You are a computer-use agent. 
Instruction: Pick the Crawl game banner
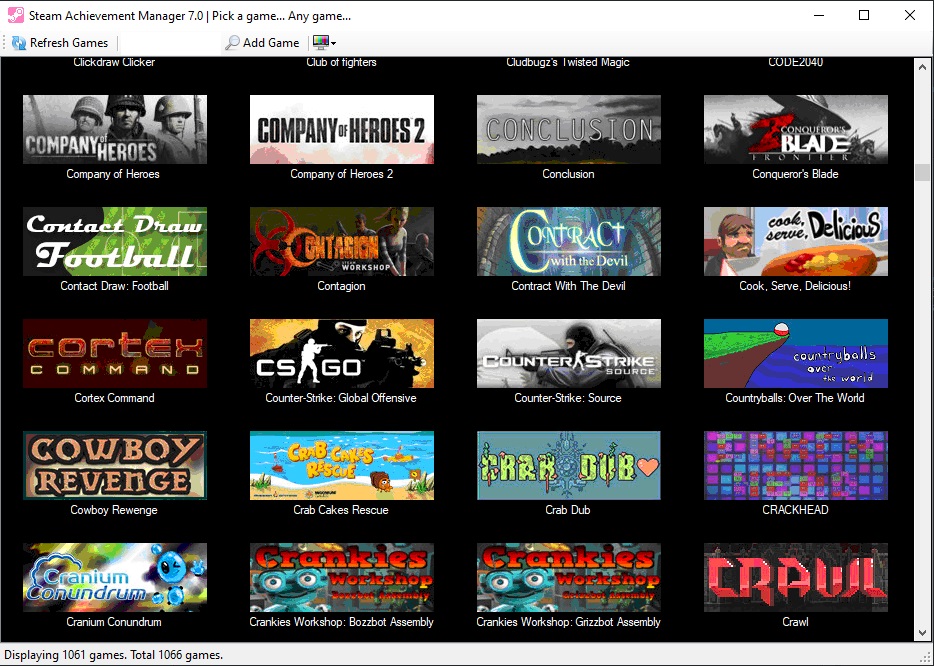click(x=796, y=577)
